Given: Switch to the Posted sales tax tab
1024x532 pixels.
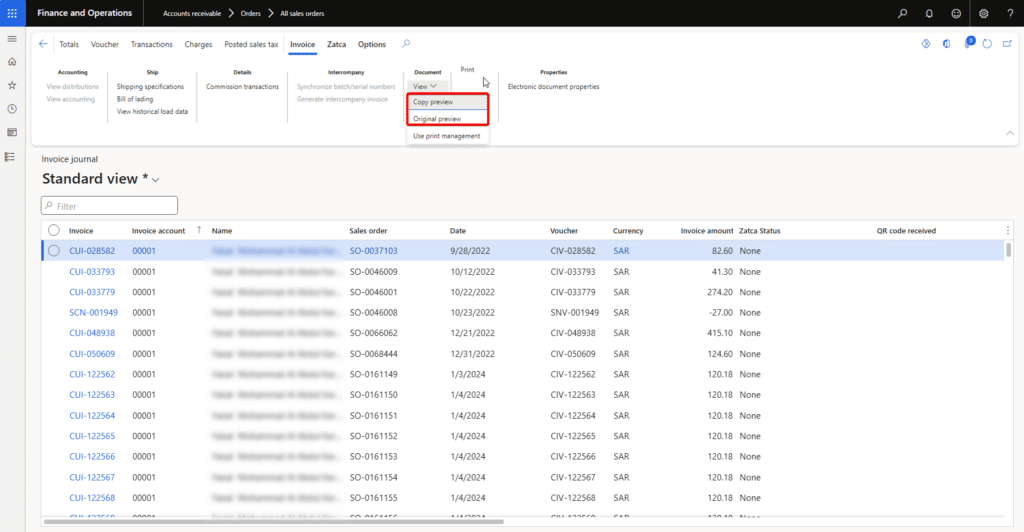Looking at the screenshot, I should pos(251,44).
